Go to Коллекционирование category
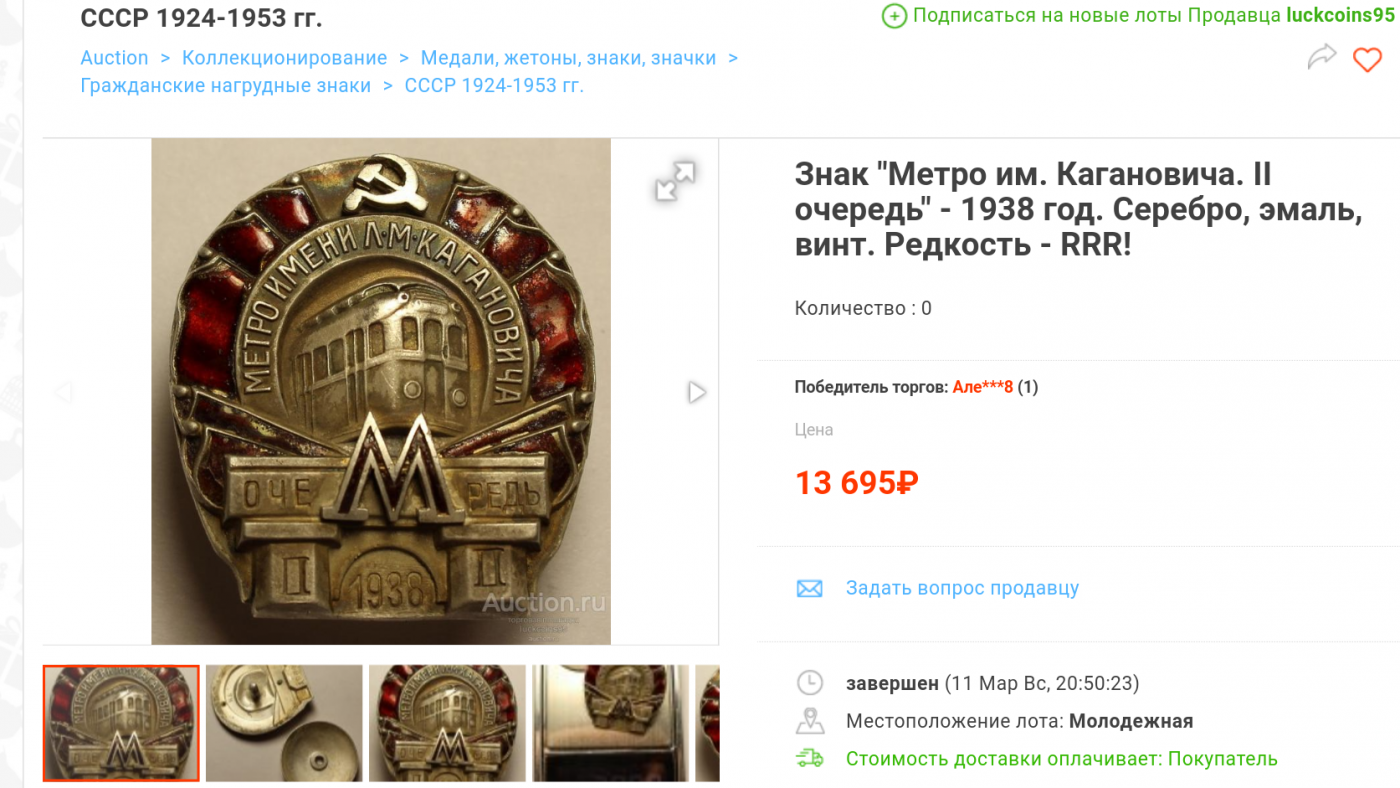This screenshot has height=788, width=1400. tap(284, 58)
